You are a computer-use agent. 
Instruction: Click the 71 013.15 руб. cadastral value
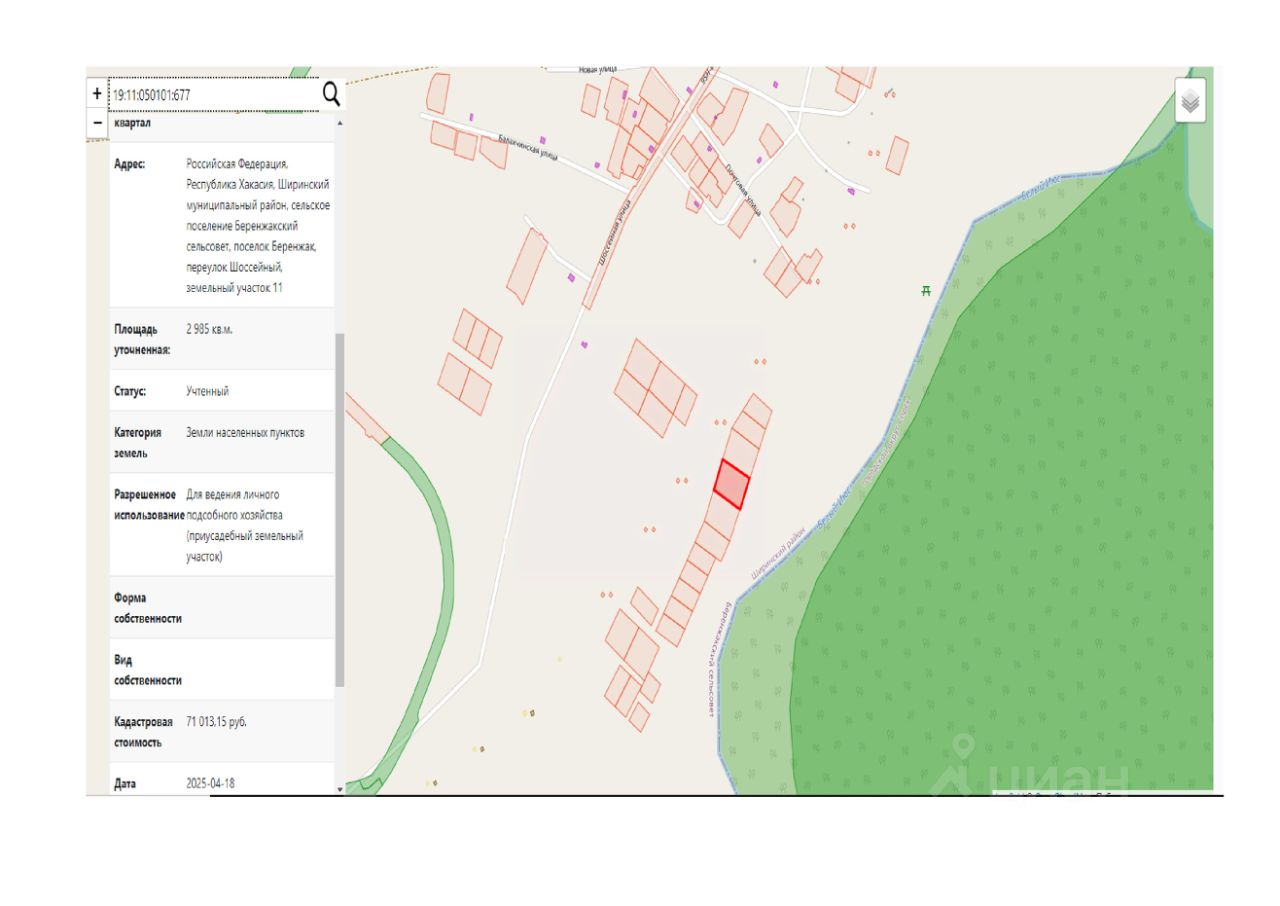[216, 721]
